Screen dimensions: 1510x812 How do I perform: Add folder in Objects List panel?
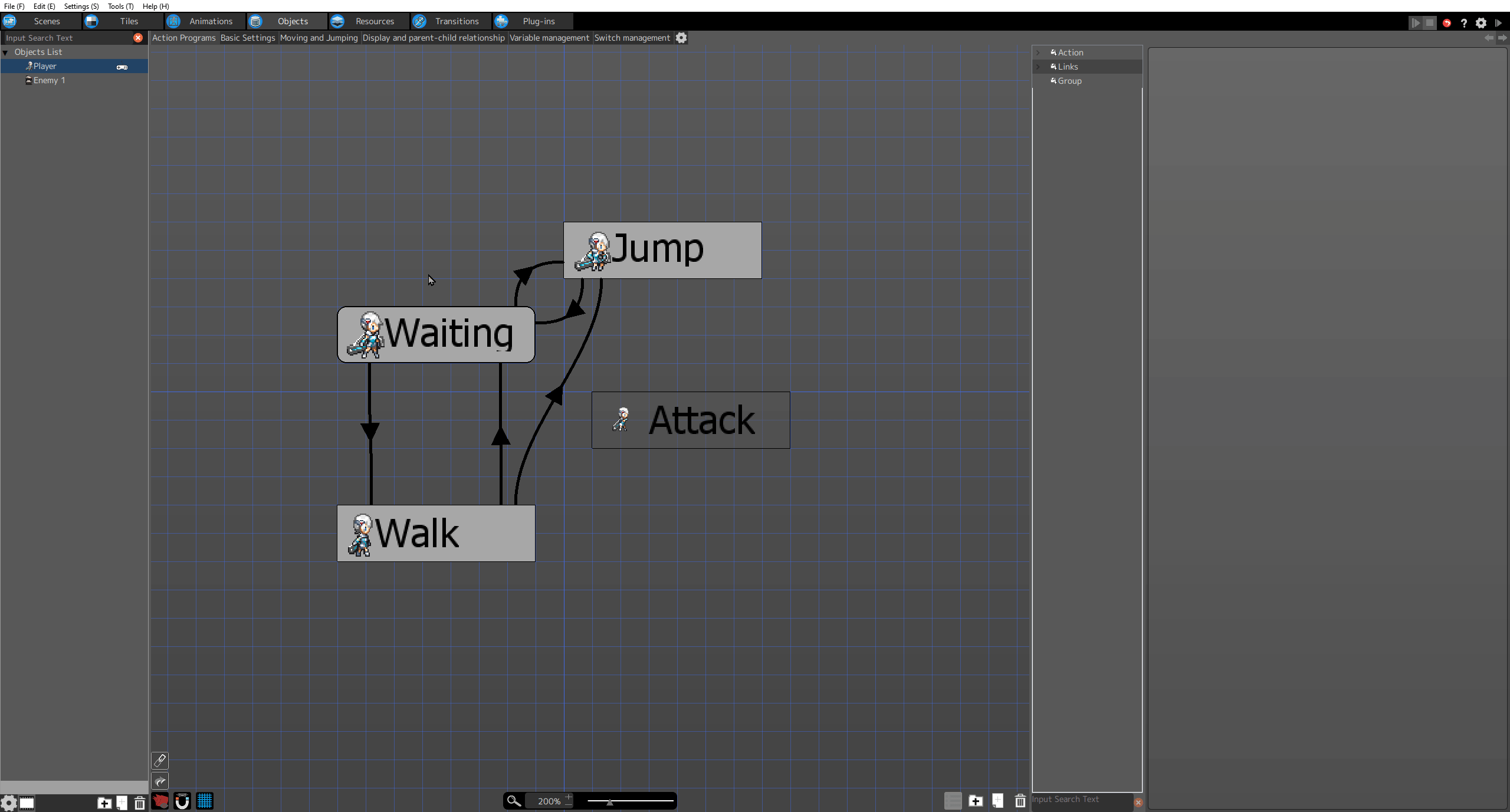(x=104, y=803)
